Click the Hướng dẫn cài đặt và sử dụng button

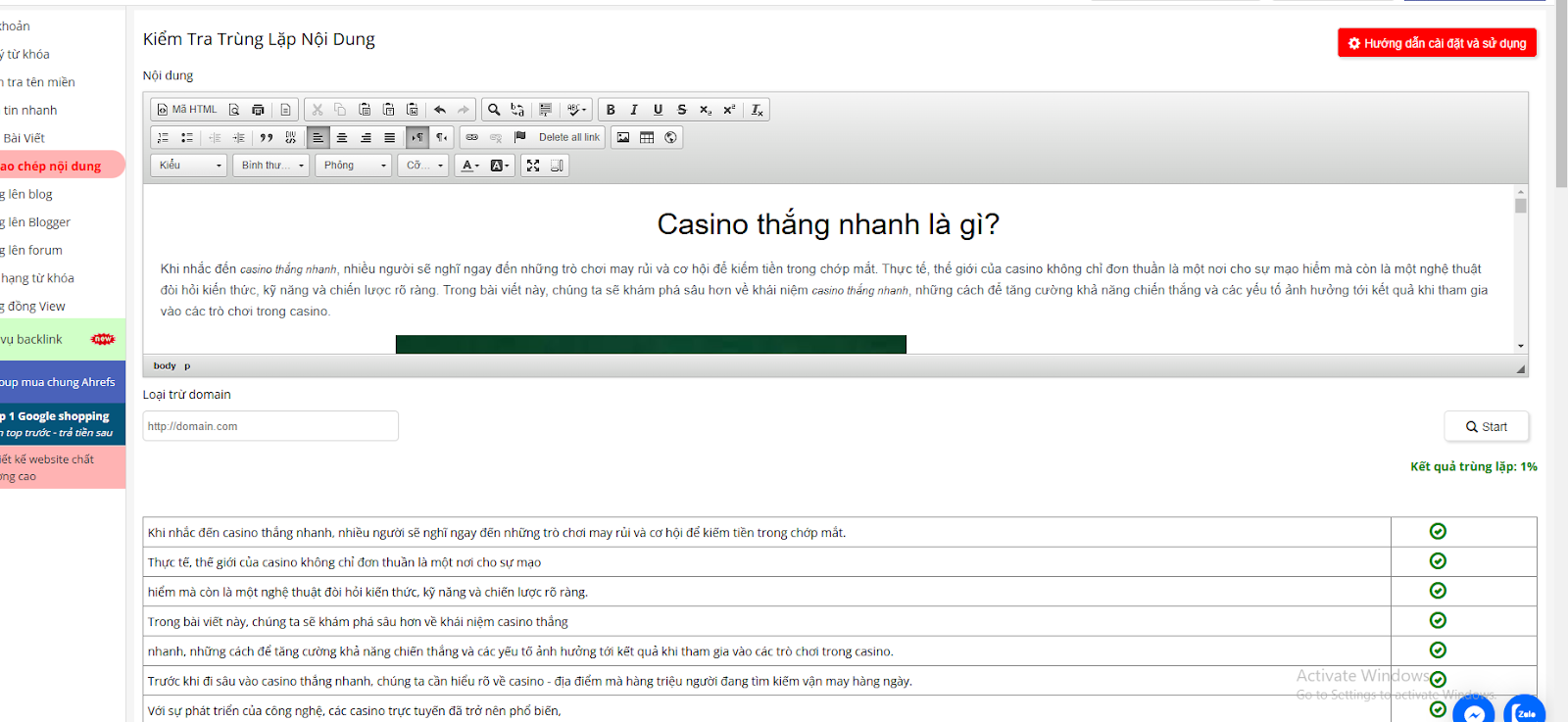(1437, 43)
